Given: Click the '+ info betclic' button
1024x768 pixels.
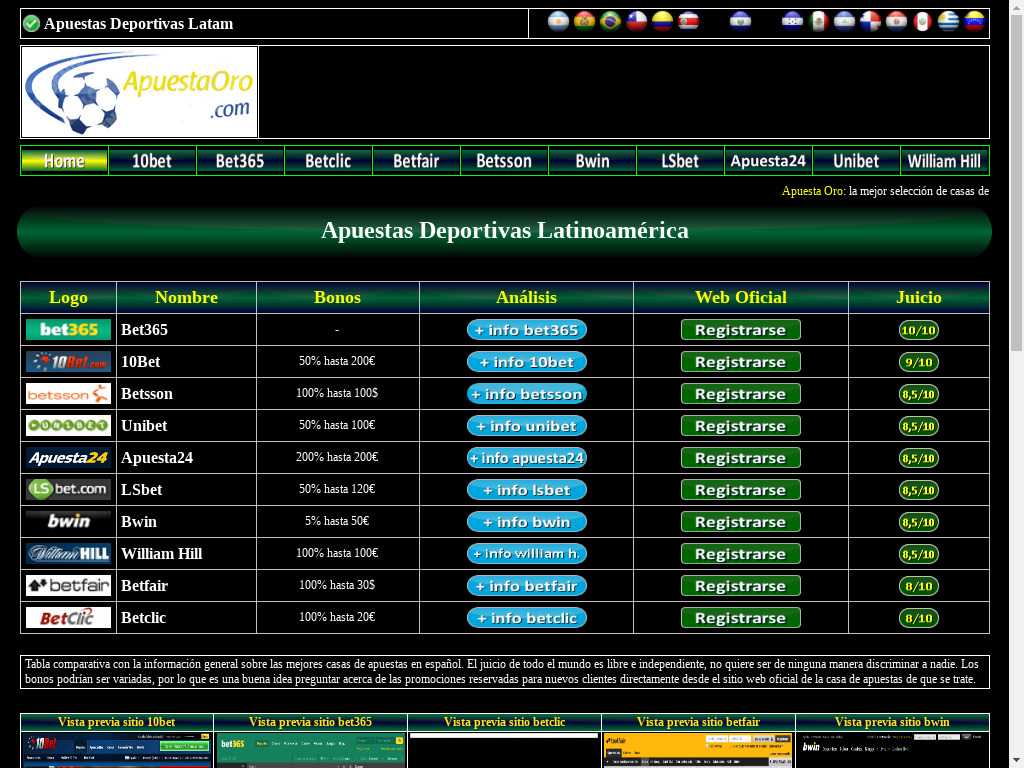Looking at the screenshot, I should (x=526, y=618).
